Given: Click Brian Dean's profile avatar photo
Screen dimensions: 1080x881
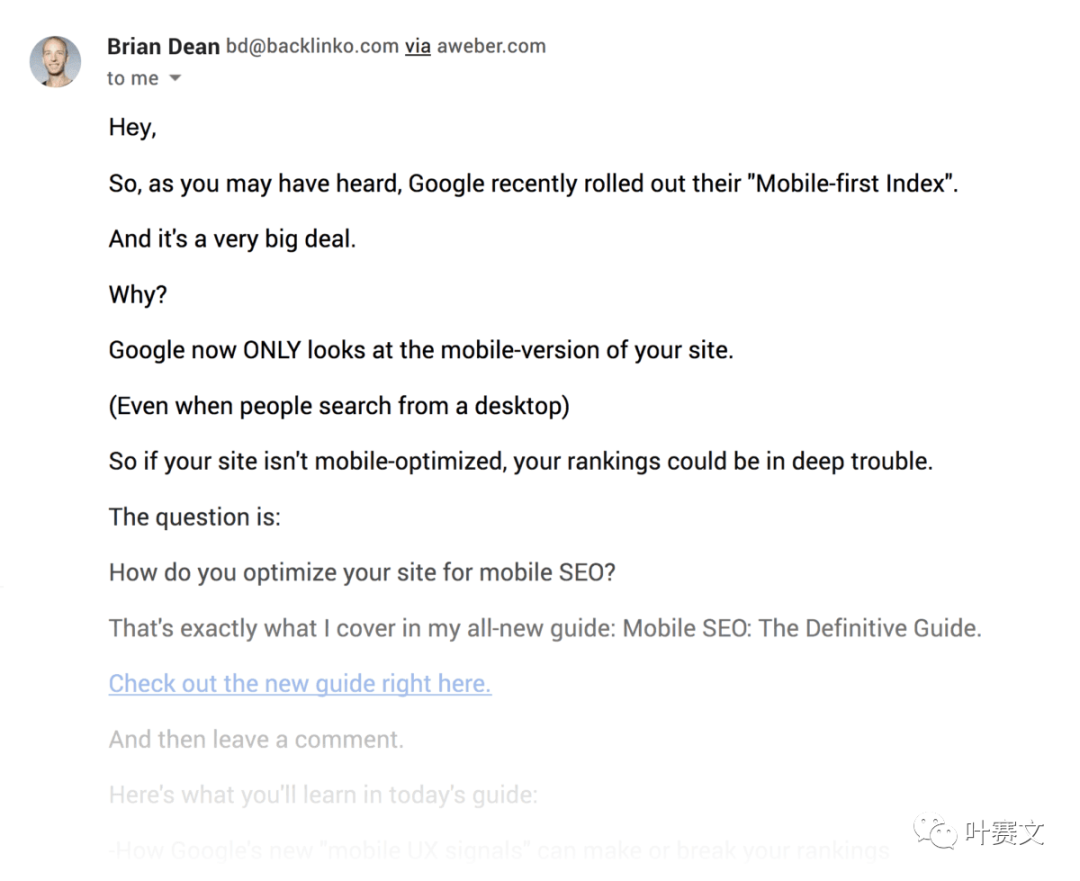Looking at the screenshot, I should [x=55, y=61].
